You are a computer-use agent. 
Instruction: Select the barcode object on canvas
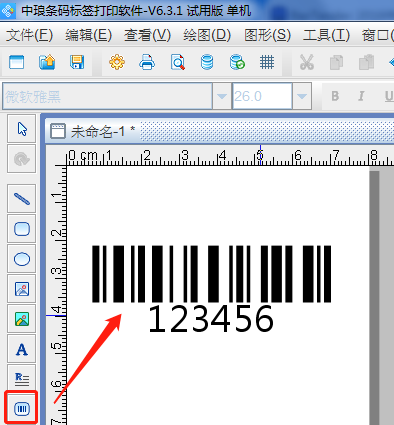click(211, 274)
